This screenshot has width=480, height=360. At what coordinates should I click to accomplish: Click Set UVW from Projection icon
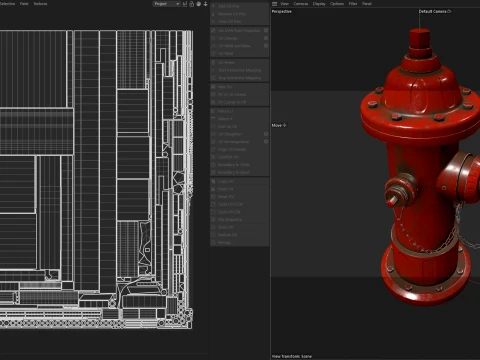point(214,30)
